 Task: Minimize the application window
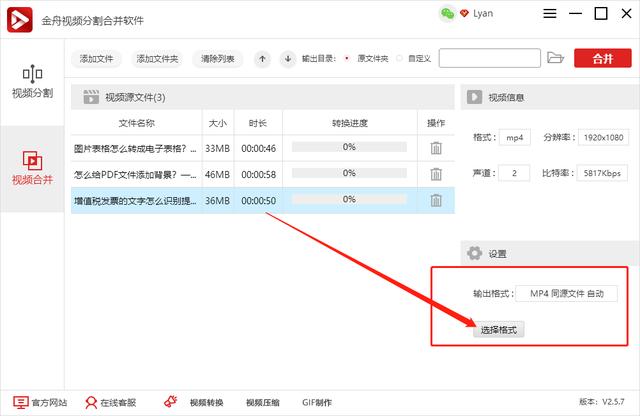tap(576, 13)
